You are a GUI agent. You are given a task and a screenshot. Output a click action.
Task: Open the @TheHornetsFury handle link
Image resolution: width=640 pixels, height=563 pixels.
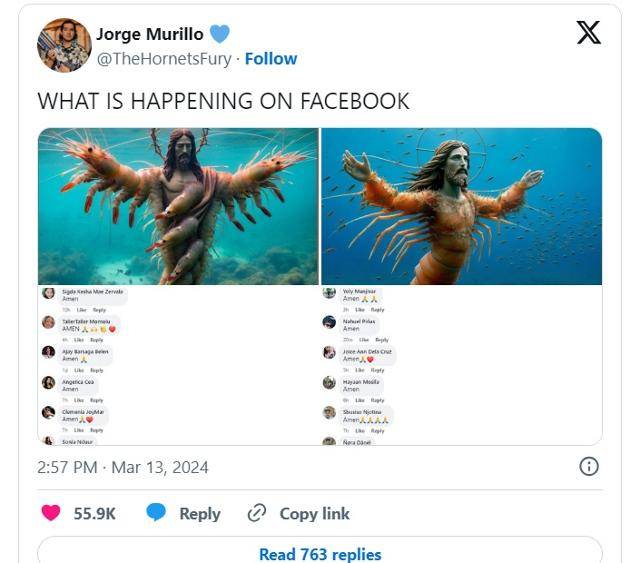coord(164,59)
